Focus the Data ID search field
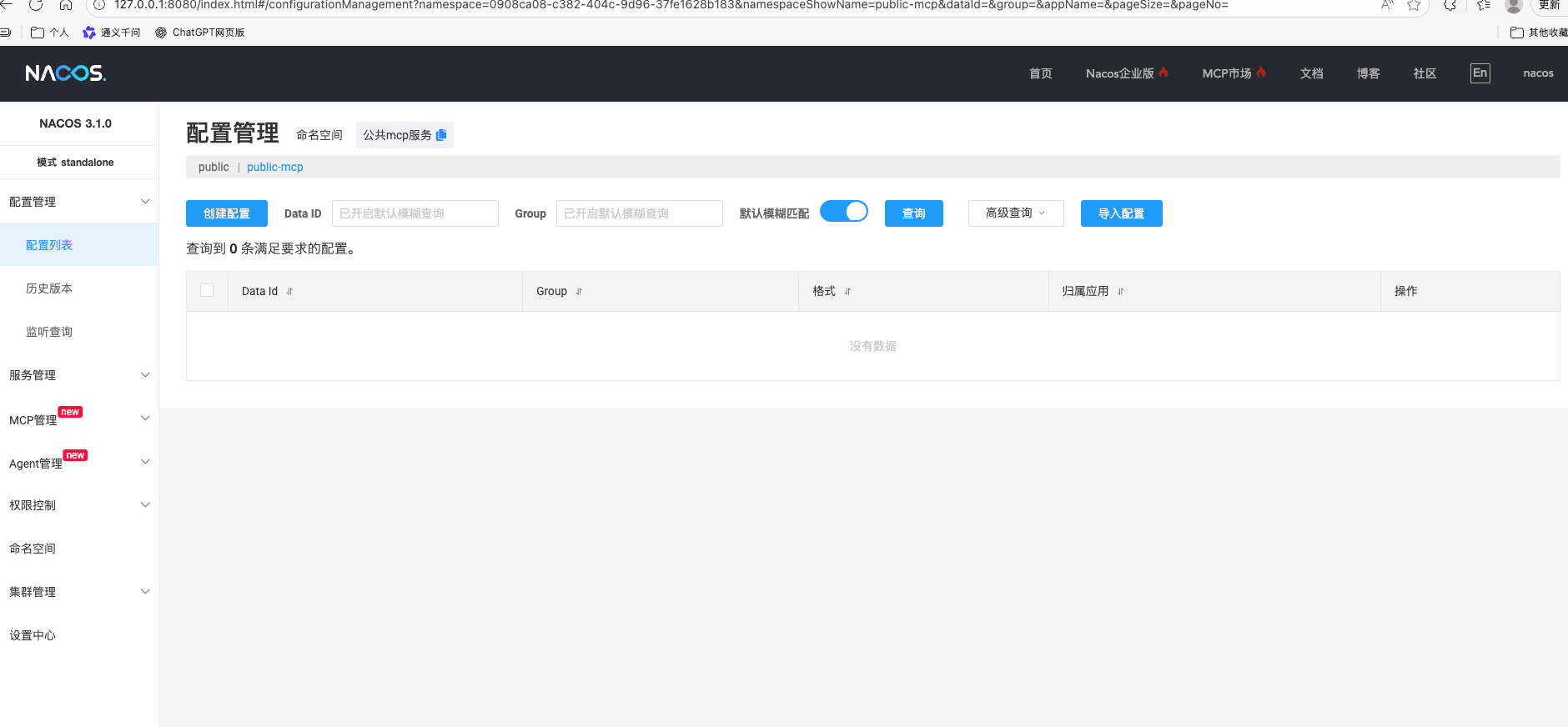Viewport: 1568px width, 727px height. (x=415, y=213)
